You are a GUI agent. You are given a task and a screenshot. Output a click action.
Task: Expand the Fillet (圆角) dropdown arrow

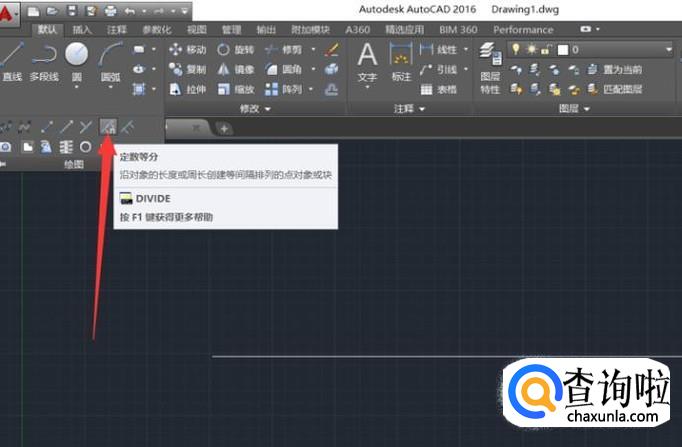pyautogui.click(x=313, y=69)
